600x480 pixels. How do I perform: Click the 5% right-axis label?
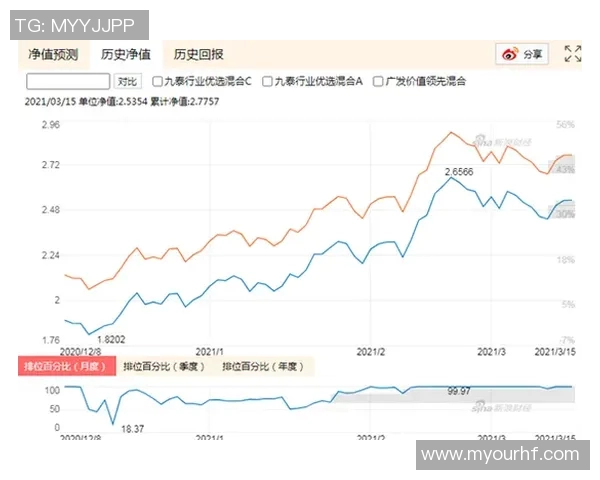[568, 305]
